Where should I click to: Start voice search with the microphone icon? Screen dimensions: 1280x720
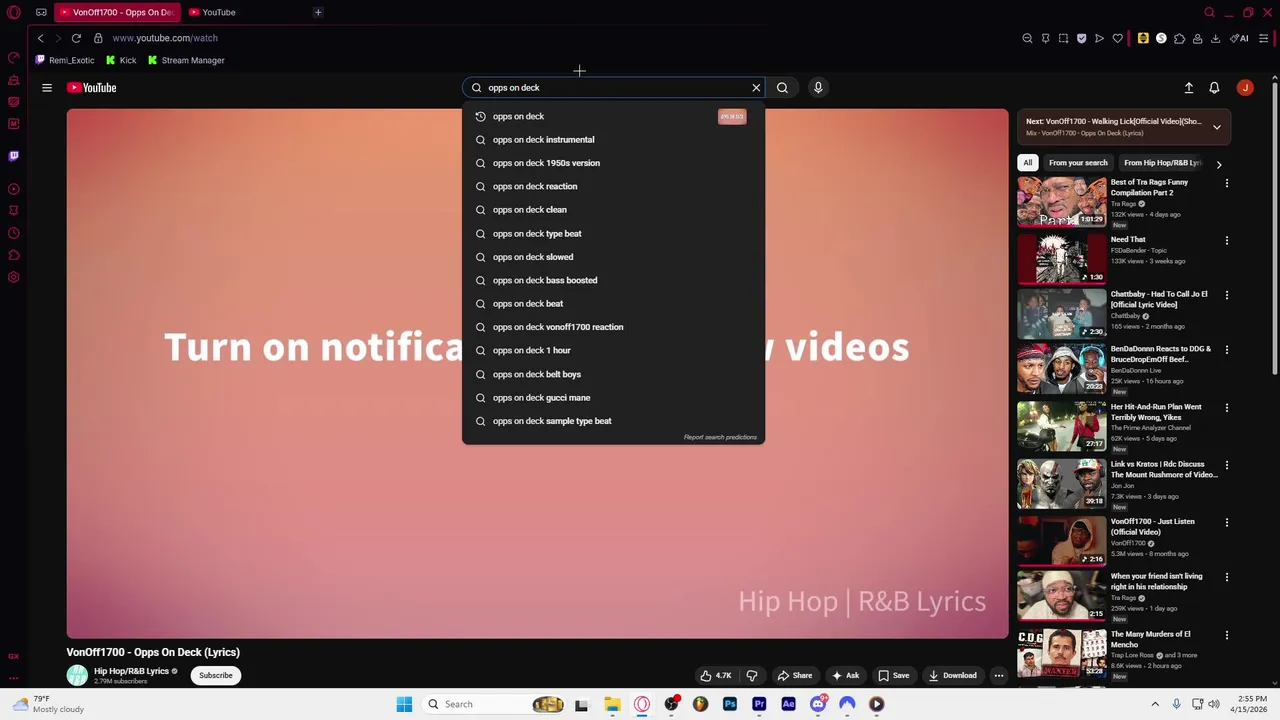tap(818, 88)
